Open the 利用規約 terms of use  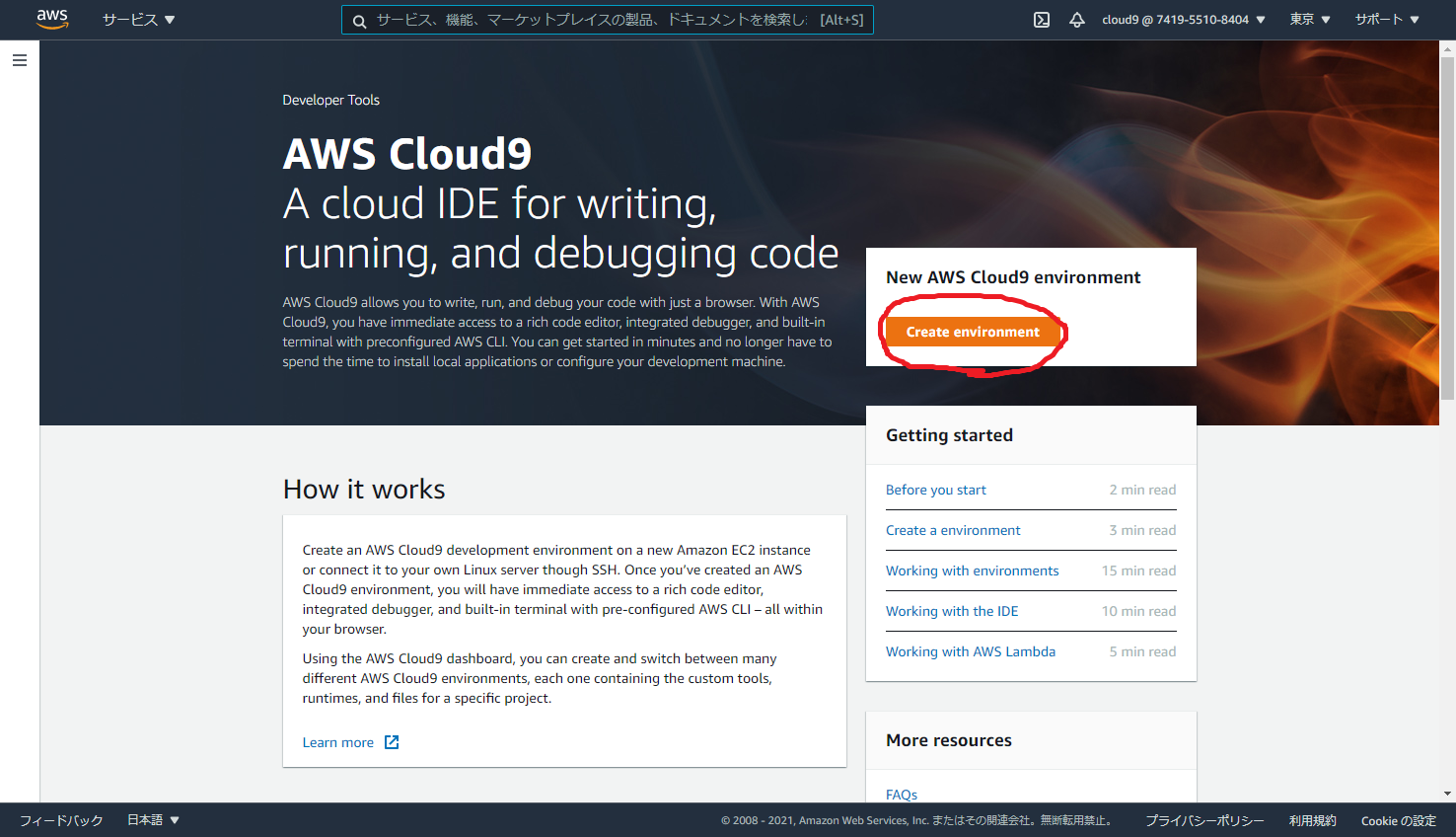point(1313,820)
